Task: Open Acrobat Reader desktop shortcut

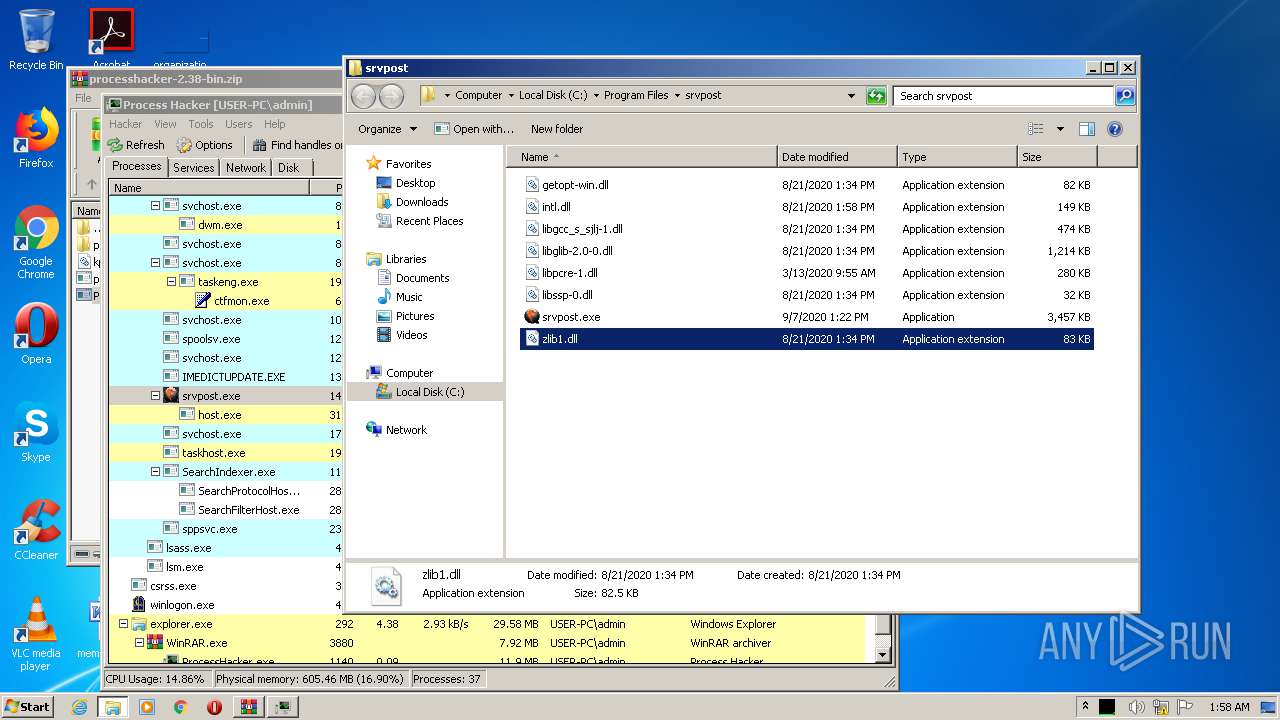Action: point(112,38)
